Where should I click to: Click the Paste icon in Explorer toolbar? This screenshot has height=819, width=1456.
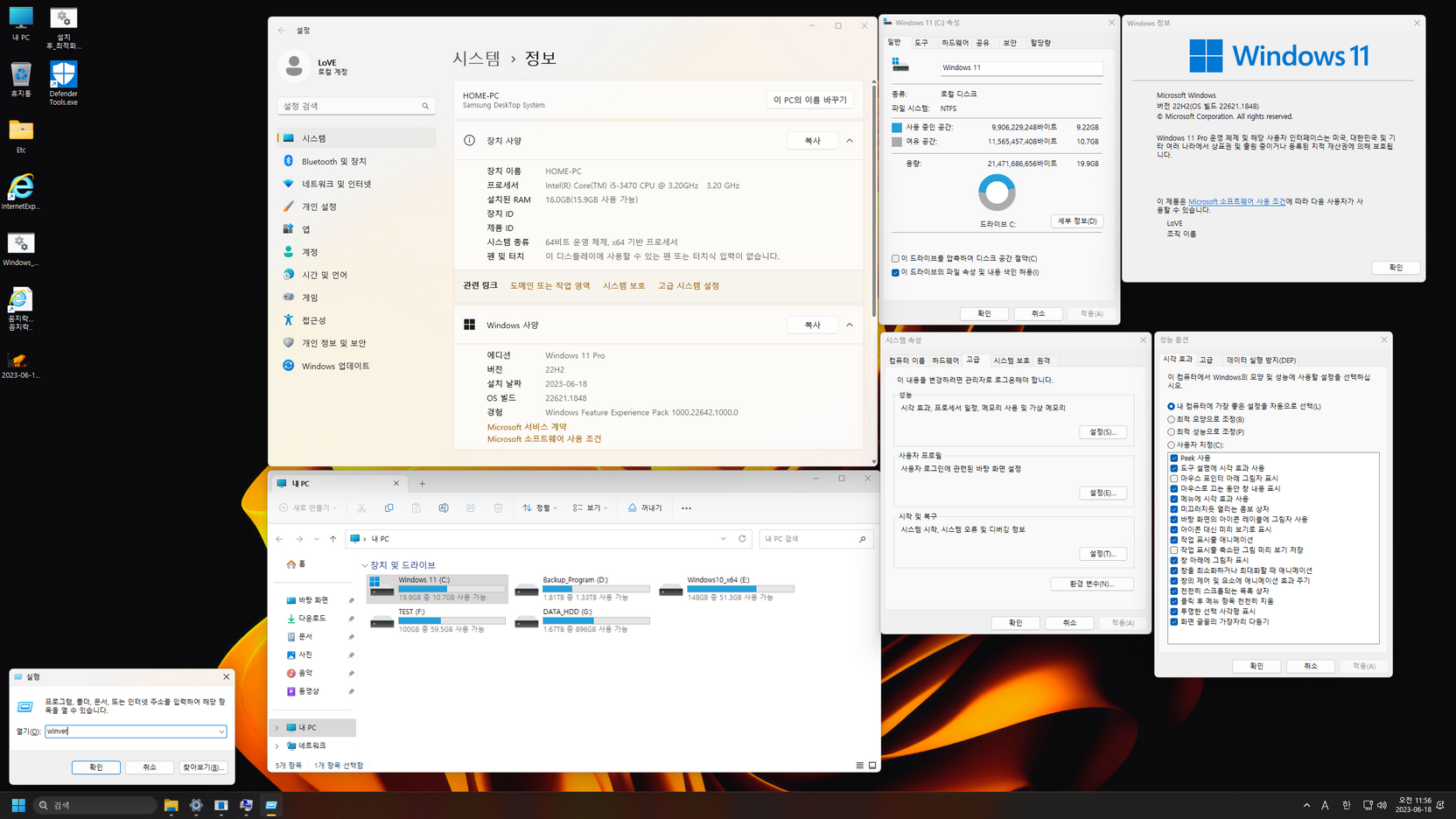(x=416, y=507)
